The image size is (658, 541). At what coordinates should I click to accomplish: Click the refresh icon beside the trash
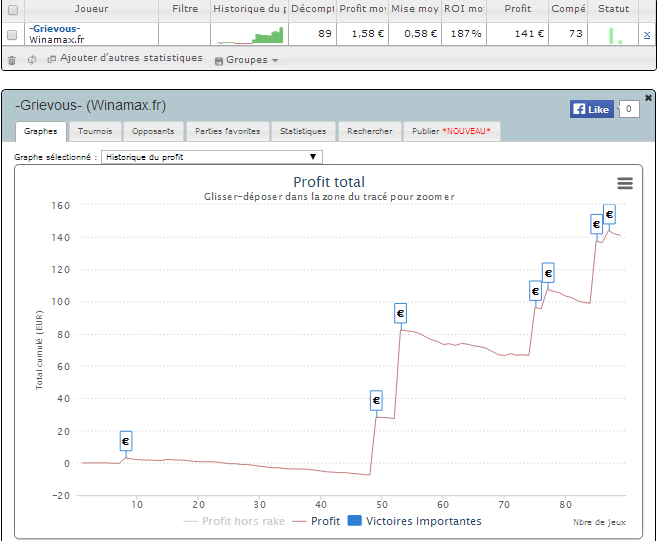[32, 60]
